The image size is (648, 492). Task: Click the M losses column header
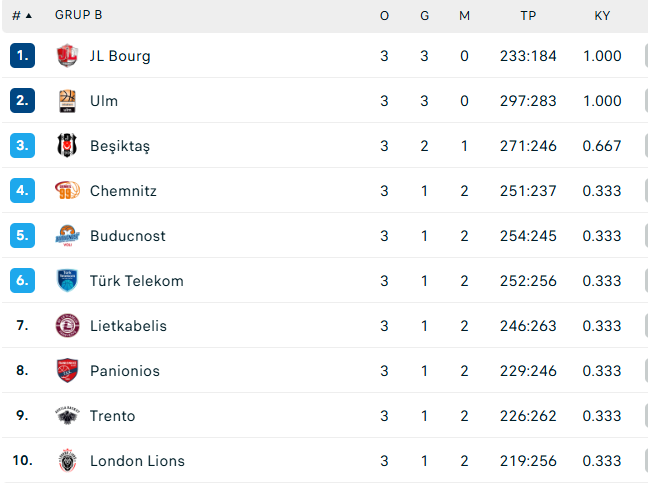464,16
